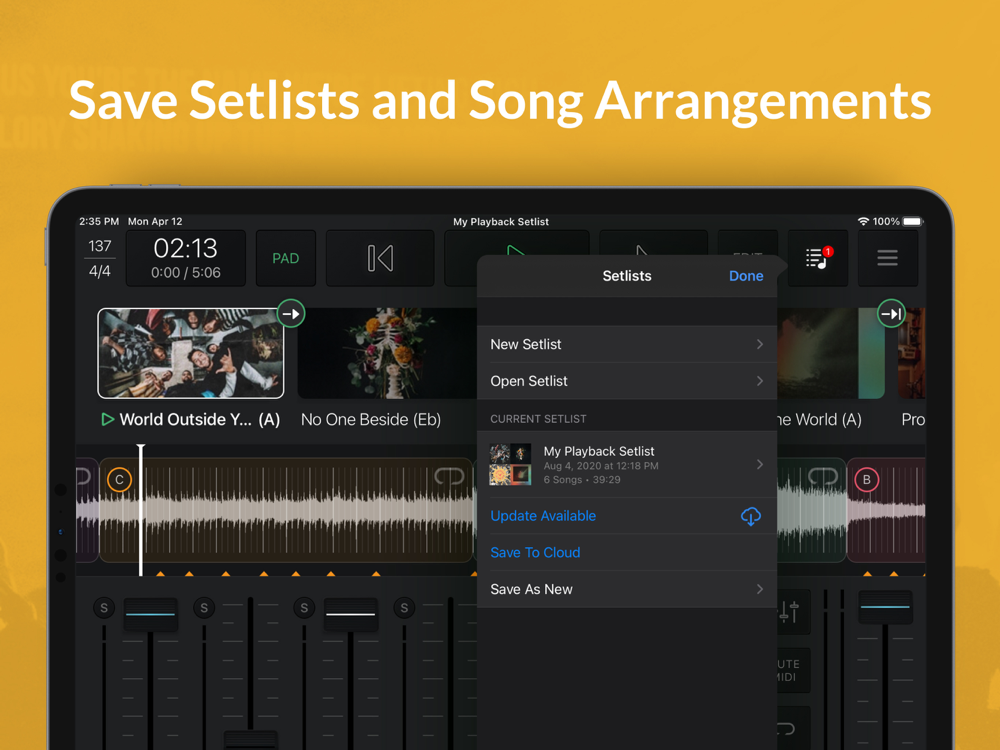Choose Save As New
This screenshot has width=1000, height=750.
(x=627, y=589)
